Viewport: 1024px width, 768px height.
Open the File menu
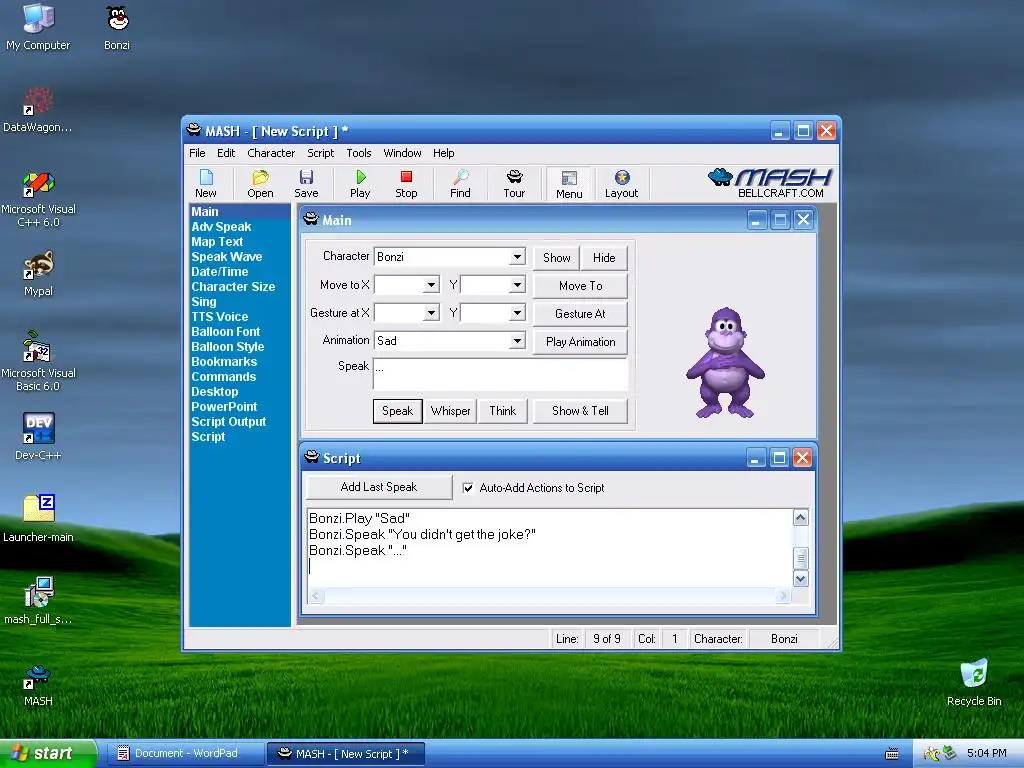point(197,153)
